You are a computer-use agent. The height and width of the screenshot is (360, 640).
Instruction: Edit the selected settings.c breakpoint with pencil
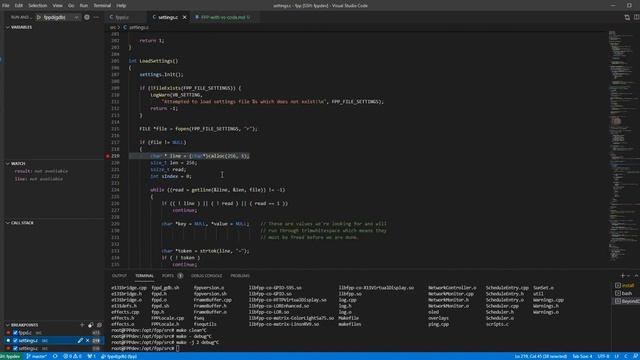(80, 340)
